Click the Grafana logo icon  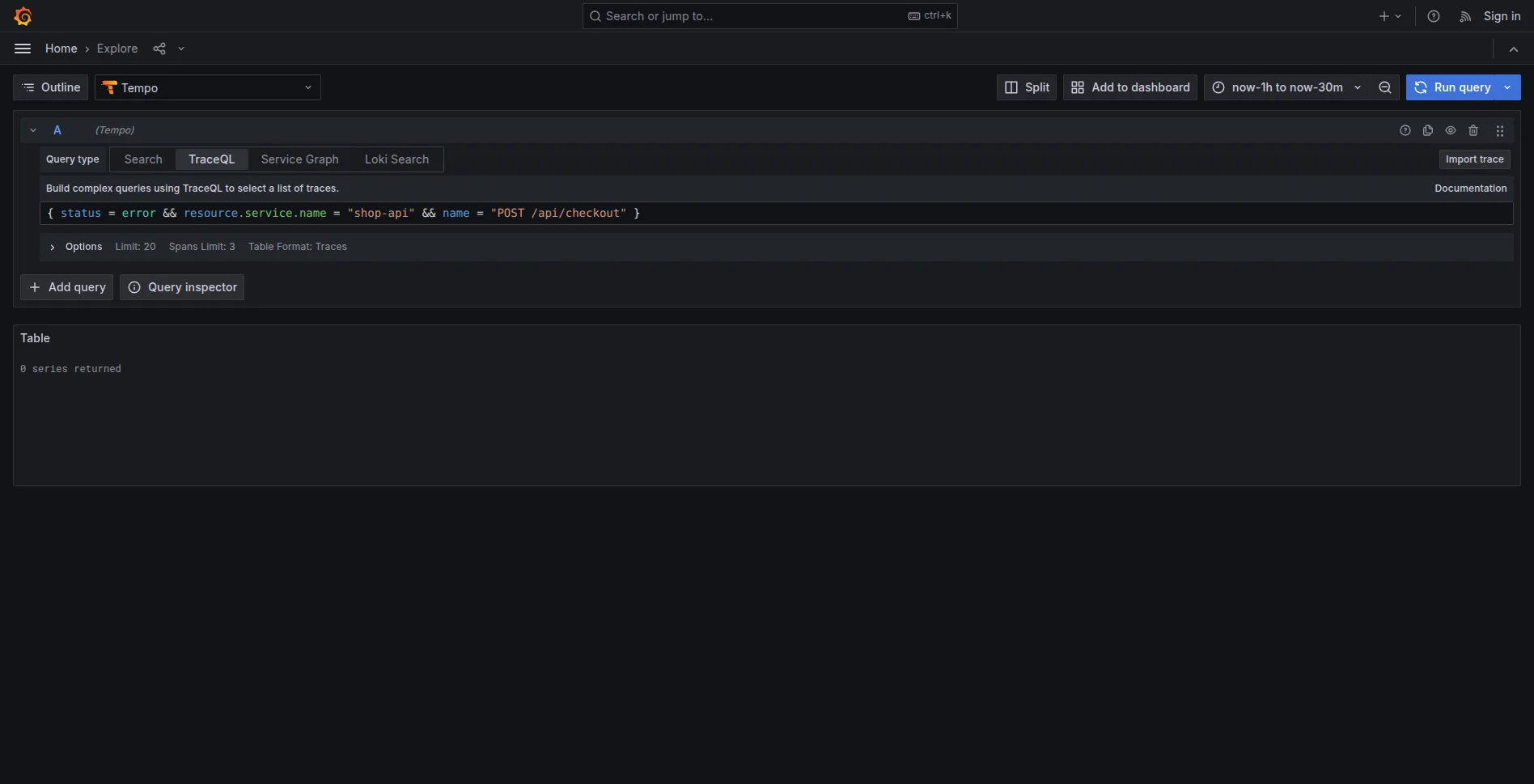[x=23, y=16]
